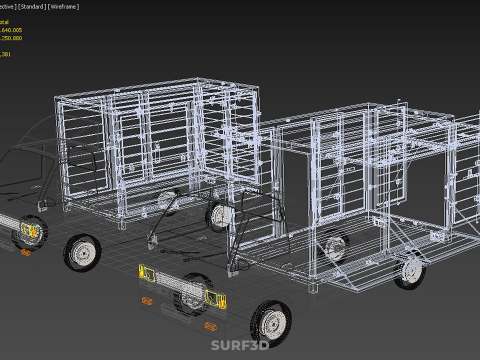Click the yellow statistic ending in 640.005
The height and width of the screenshot is (360, 480).
(x=11, y=30)
